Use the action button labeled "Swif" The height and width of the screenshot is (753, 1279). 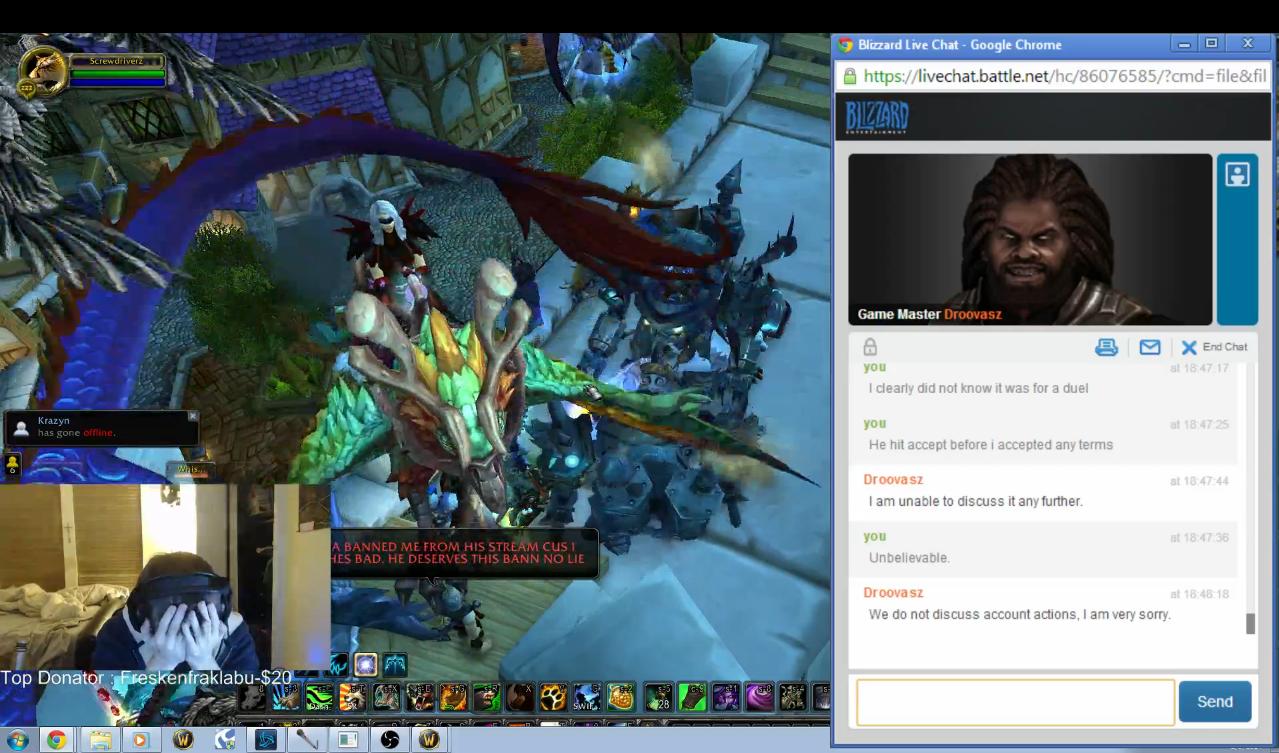[x=587, y=697]
